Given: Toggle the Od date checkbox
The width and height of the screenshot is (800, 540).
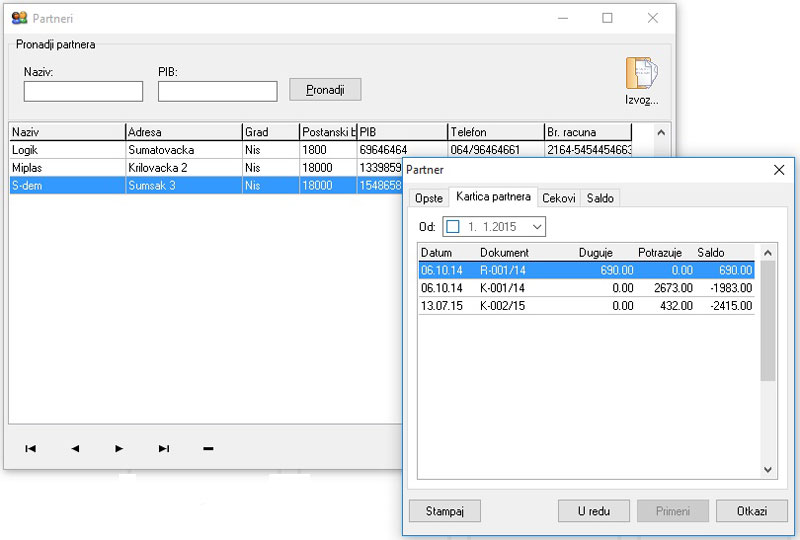Looking at the screenshot, I should coord(453,227).
